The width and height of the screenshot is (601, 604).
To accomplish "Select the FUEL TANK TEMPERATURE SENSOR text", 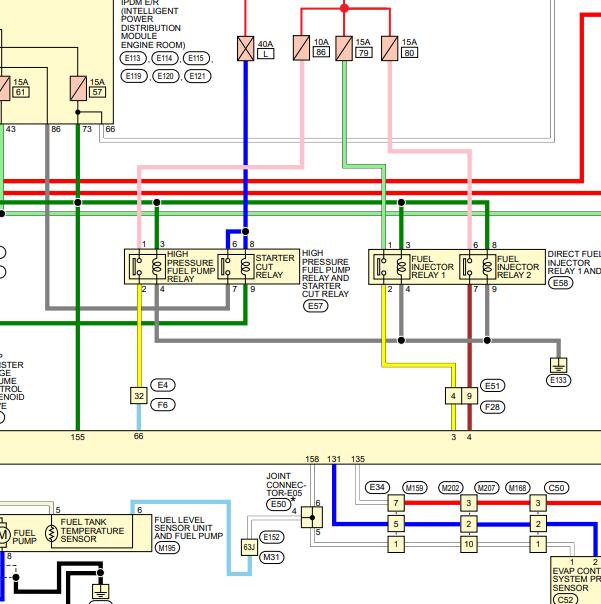I will (92, 530).
